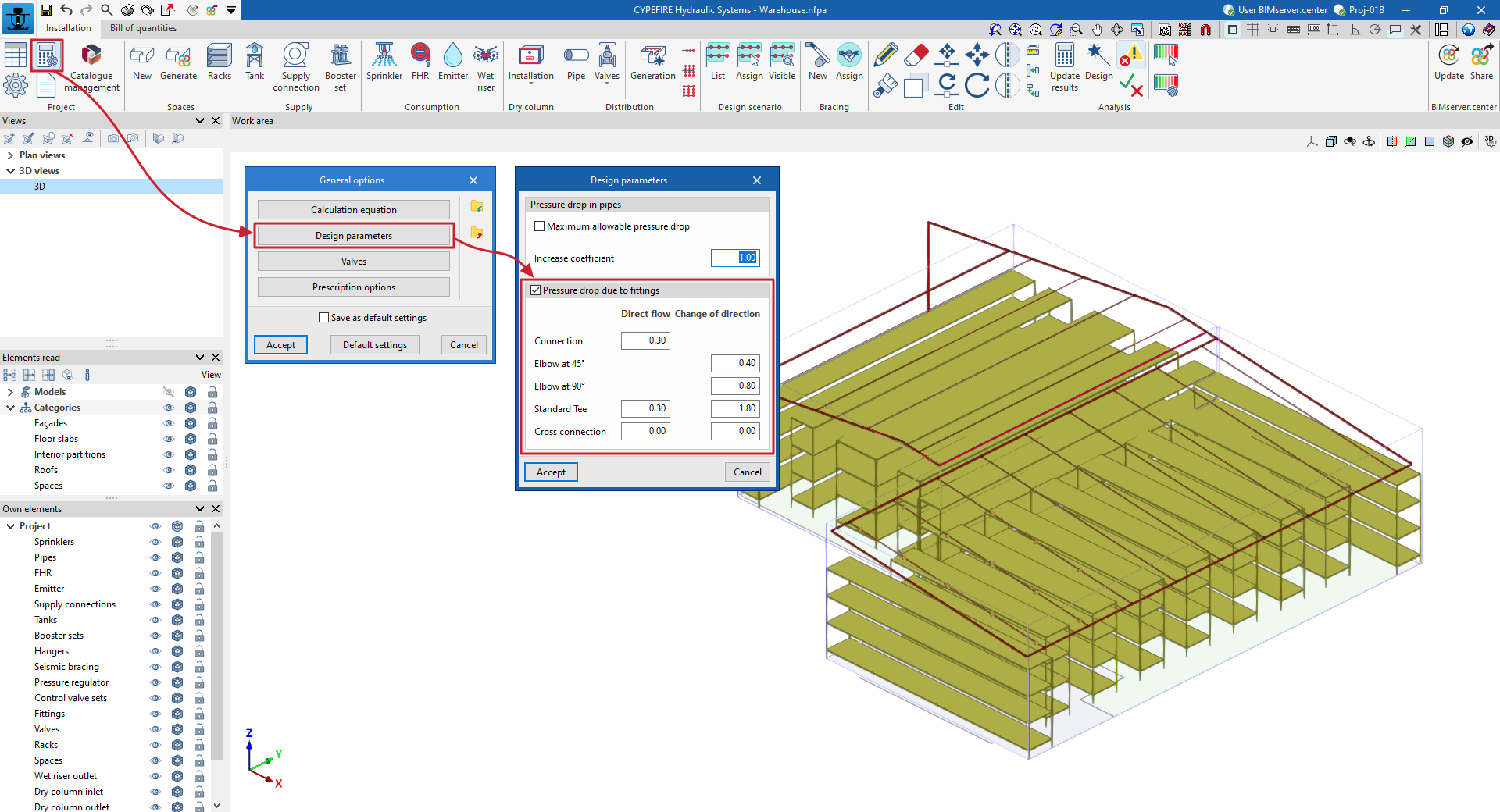
Task: Enable Maximum allowable pressure drop checkbox
Action: click(539, 226)
